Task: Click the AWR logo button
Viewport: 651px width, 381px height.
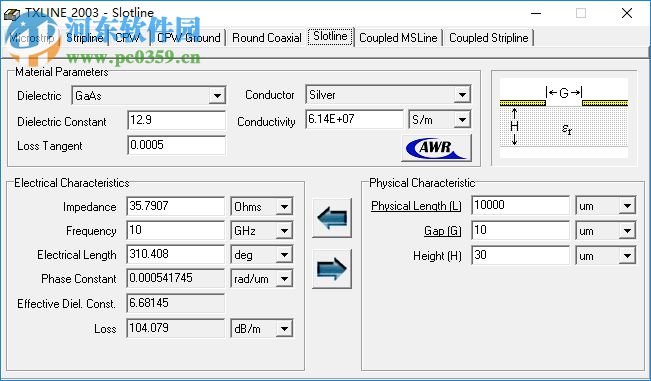Action: pos(436,147)
